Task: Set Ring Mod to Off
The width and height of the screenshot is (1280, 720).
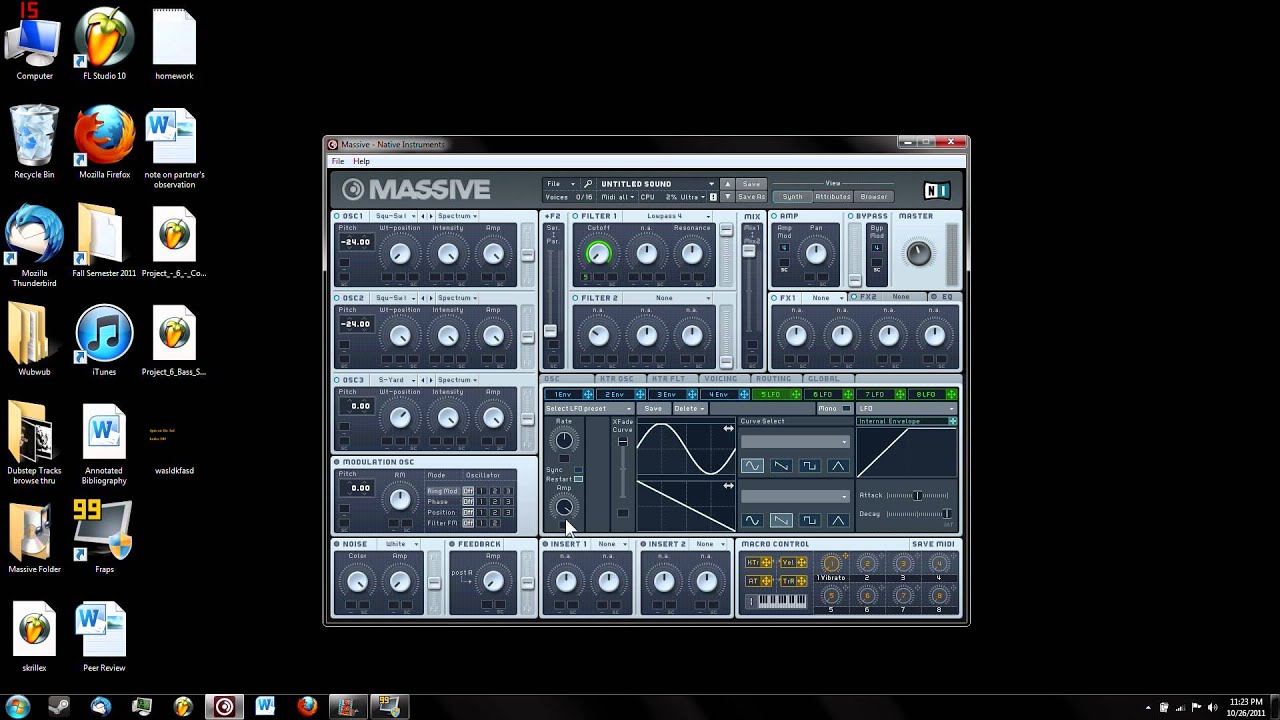Action: [467, 491]
